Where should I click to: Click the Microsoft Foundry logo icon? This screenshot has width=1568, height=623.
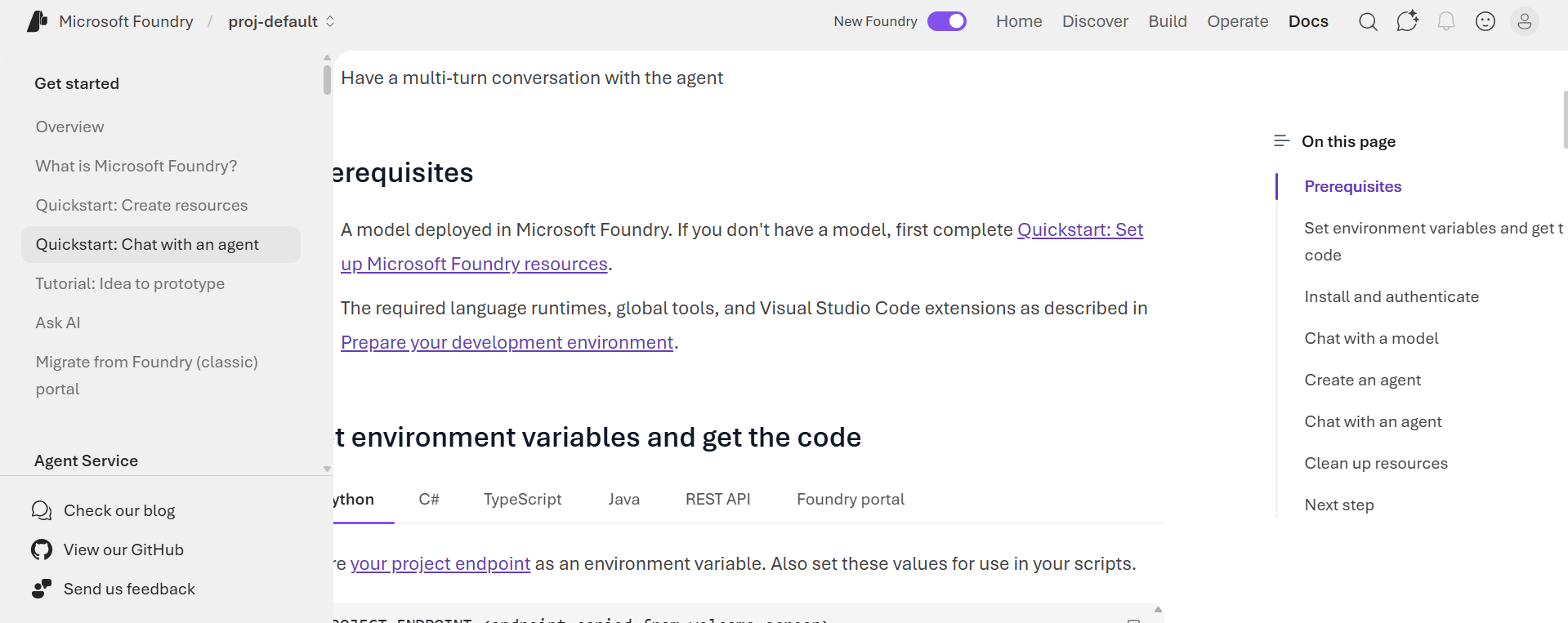coord(38,21)
